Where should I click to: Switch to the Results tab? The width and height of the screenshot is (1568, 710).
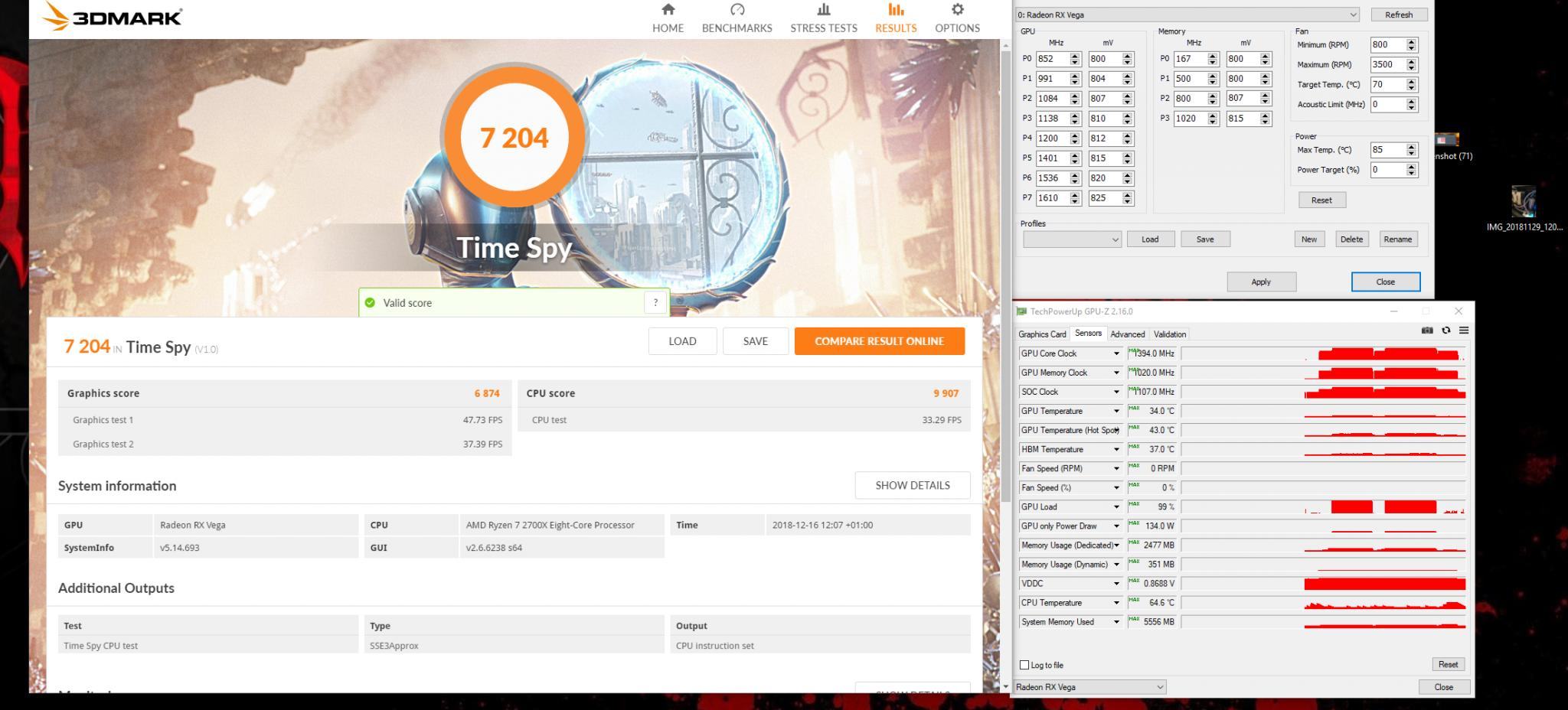point(896,18)
